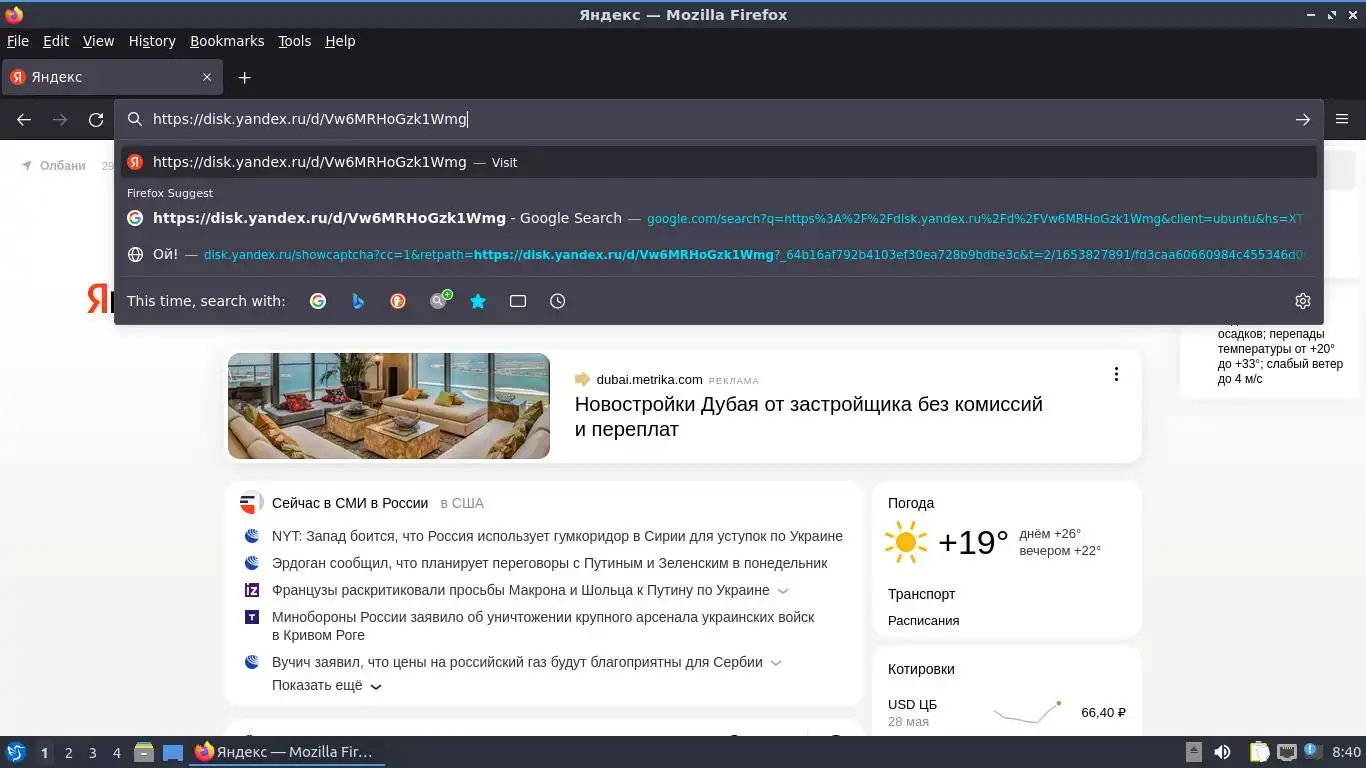The height and width of the screenshot is (768, 1366).
Task: Search in Bookmarks via star icon
Action: [478, 301]
